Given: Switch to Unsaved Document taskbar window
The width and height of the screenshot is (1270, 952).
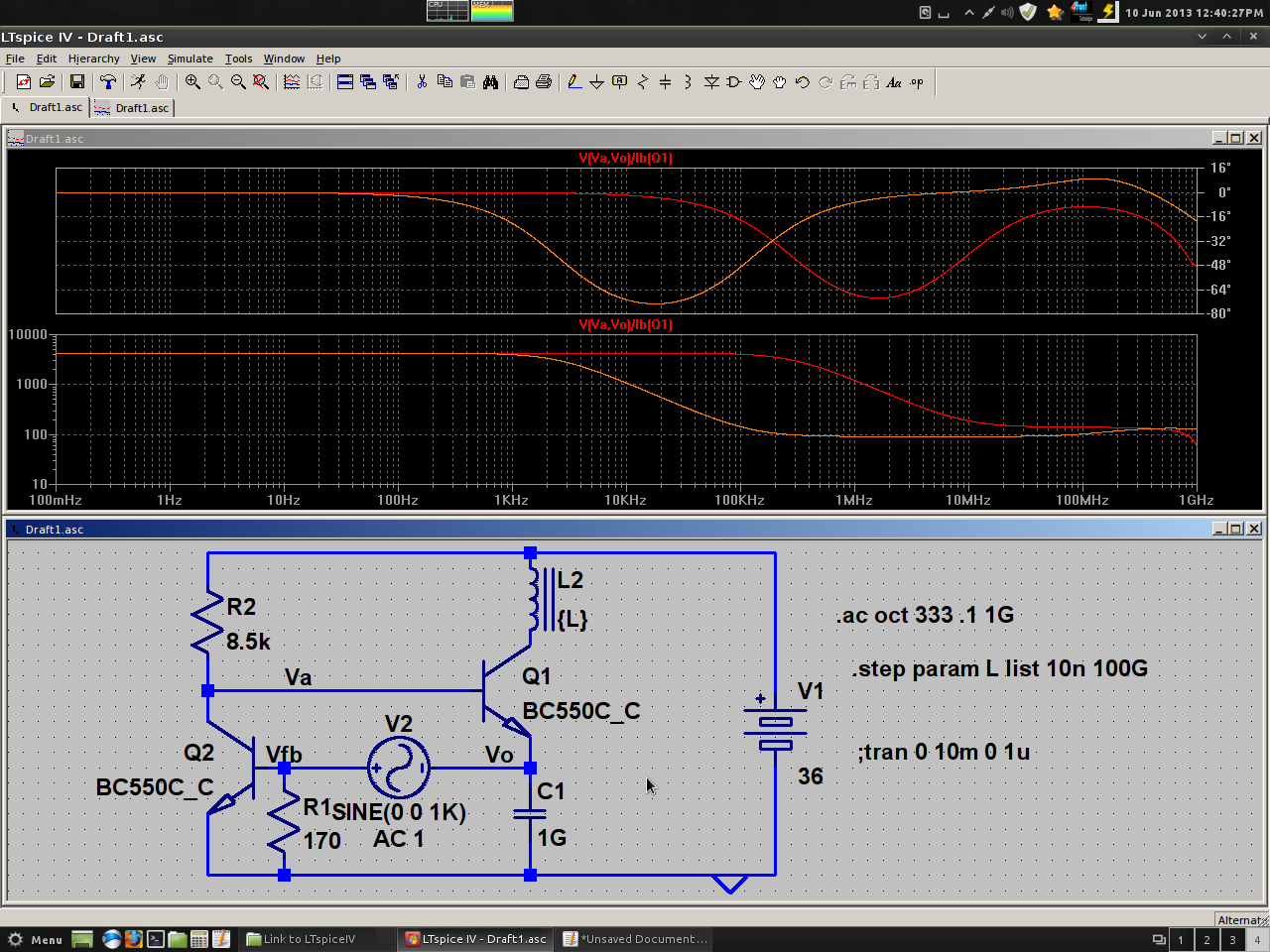Looking at the screenshot, I should [x=636, y=939].
